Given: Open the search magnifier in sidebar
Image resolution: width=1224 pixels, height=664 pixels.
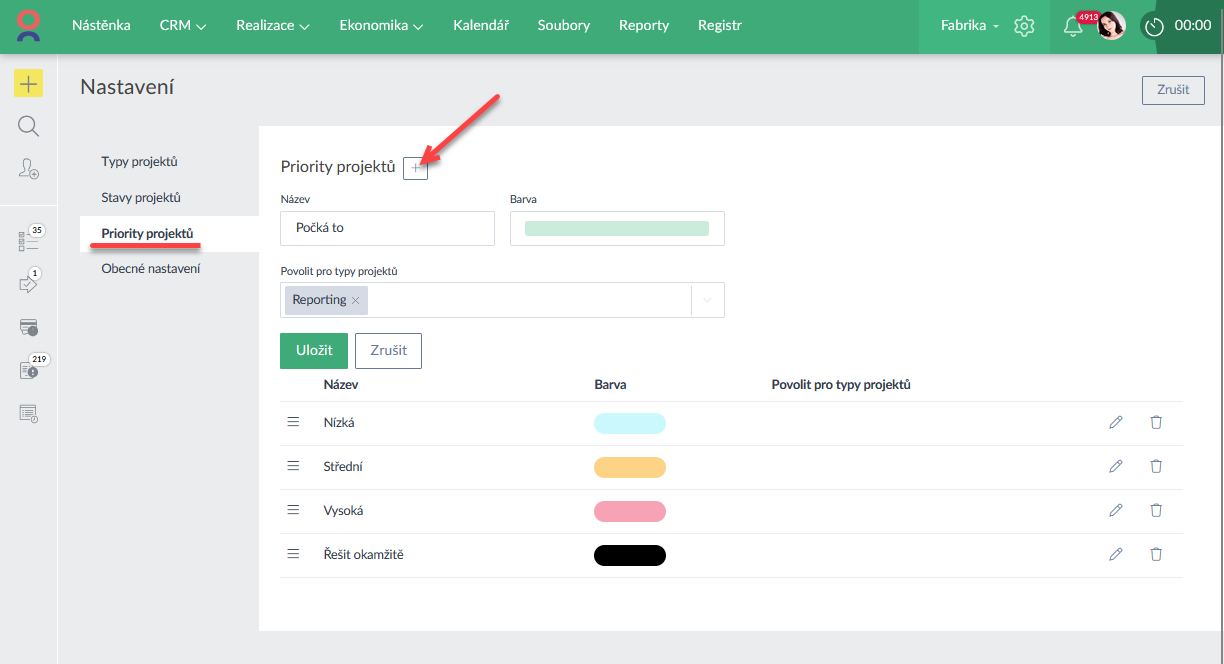Looking at the screenshot, I should (x=28, y=126).
